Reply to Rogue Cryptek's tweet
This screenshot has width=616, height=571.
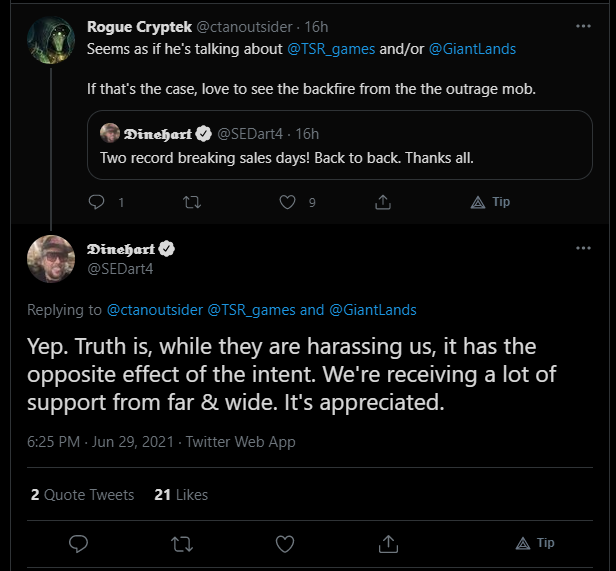(x=96, y=202)
